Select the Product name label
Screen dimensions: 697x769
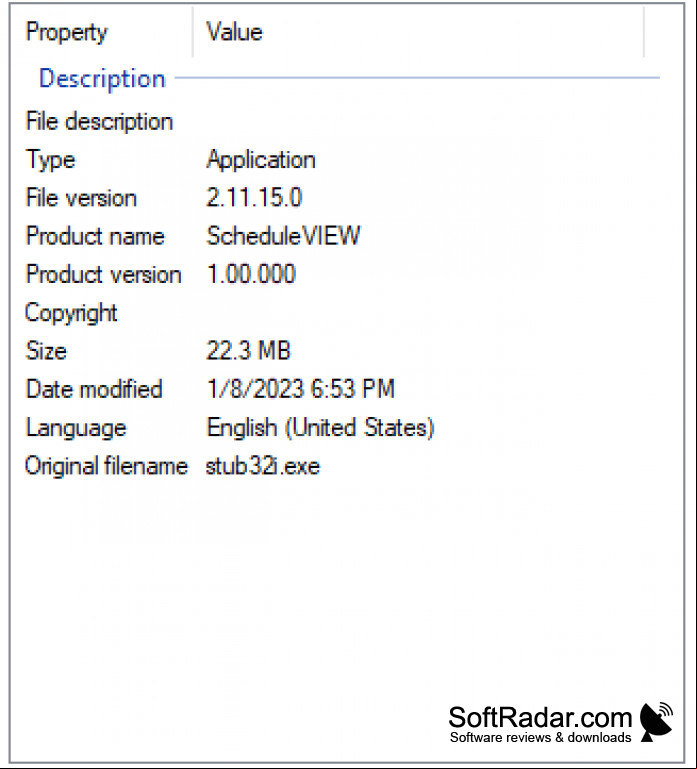pos(95,236)
